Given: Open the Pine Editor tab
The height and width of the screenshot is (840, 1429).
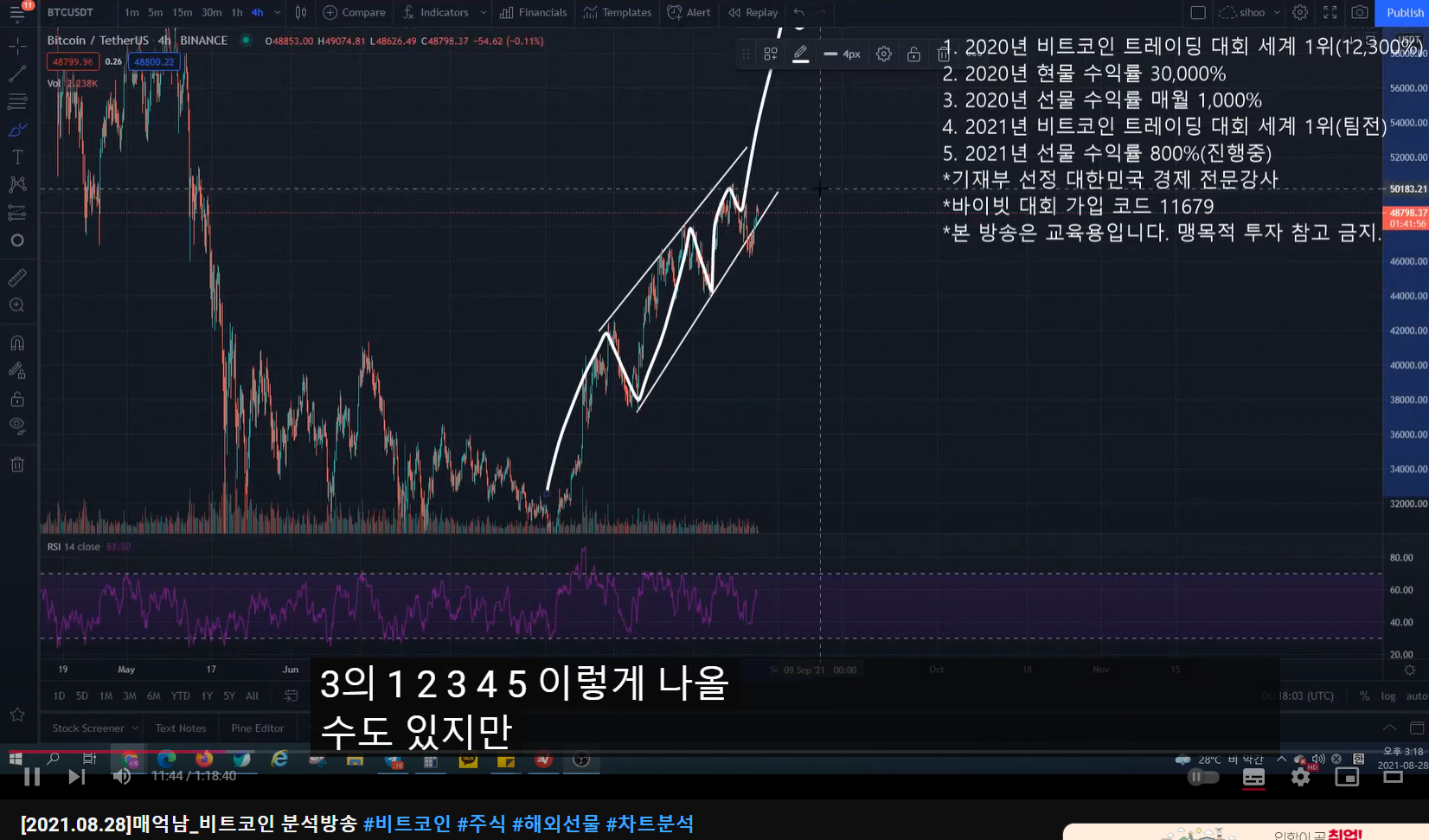Looking at the screenshot, I should pos(257,728).
